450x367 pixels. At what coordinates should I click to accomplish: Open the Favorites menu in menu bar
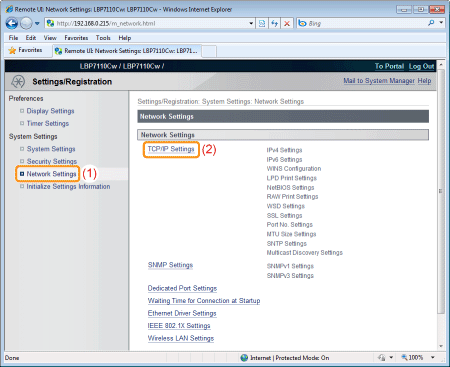point(76,38)
